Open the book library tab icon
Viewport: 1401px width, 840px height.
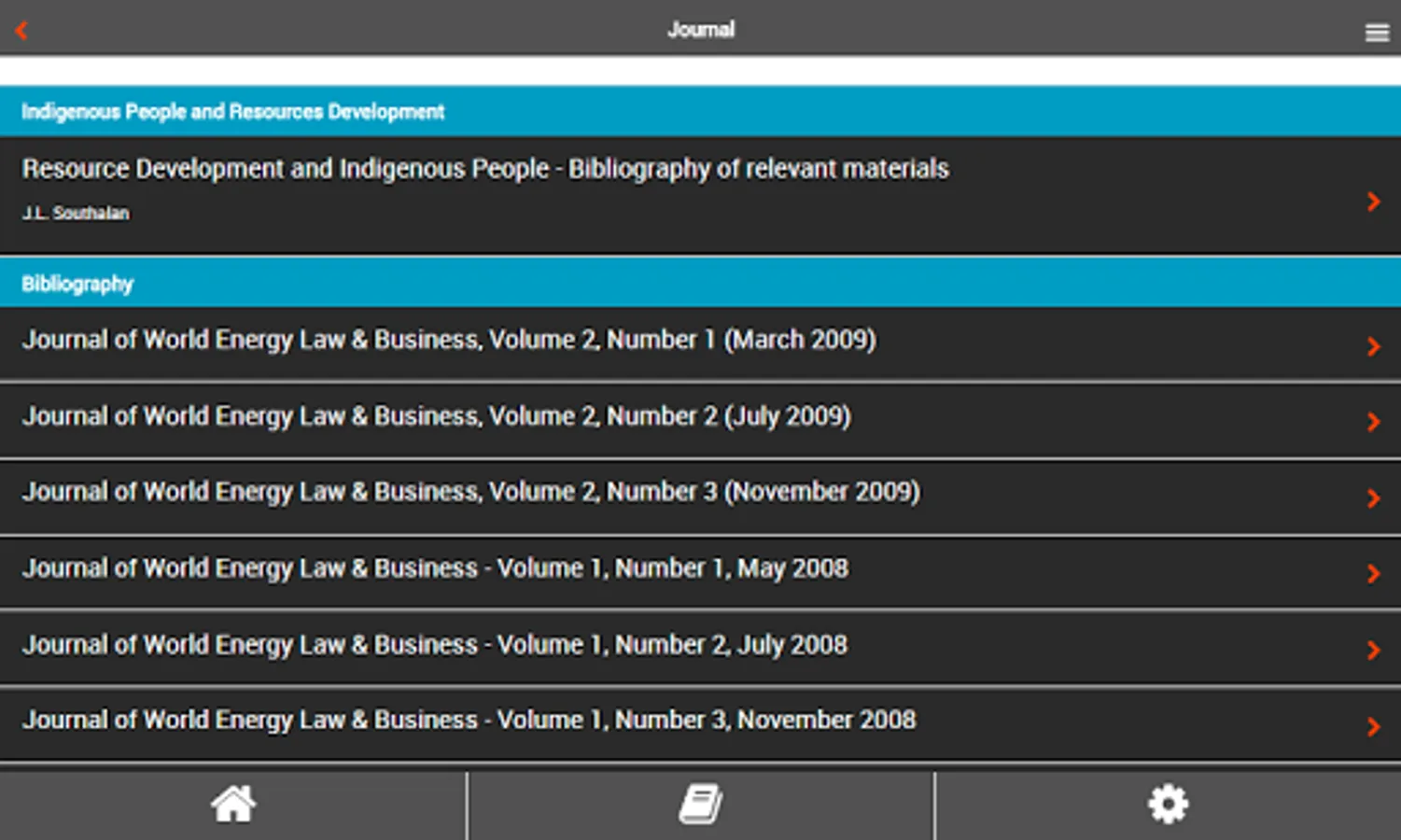(x=700, y=805)
